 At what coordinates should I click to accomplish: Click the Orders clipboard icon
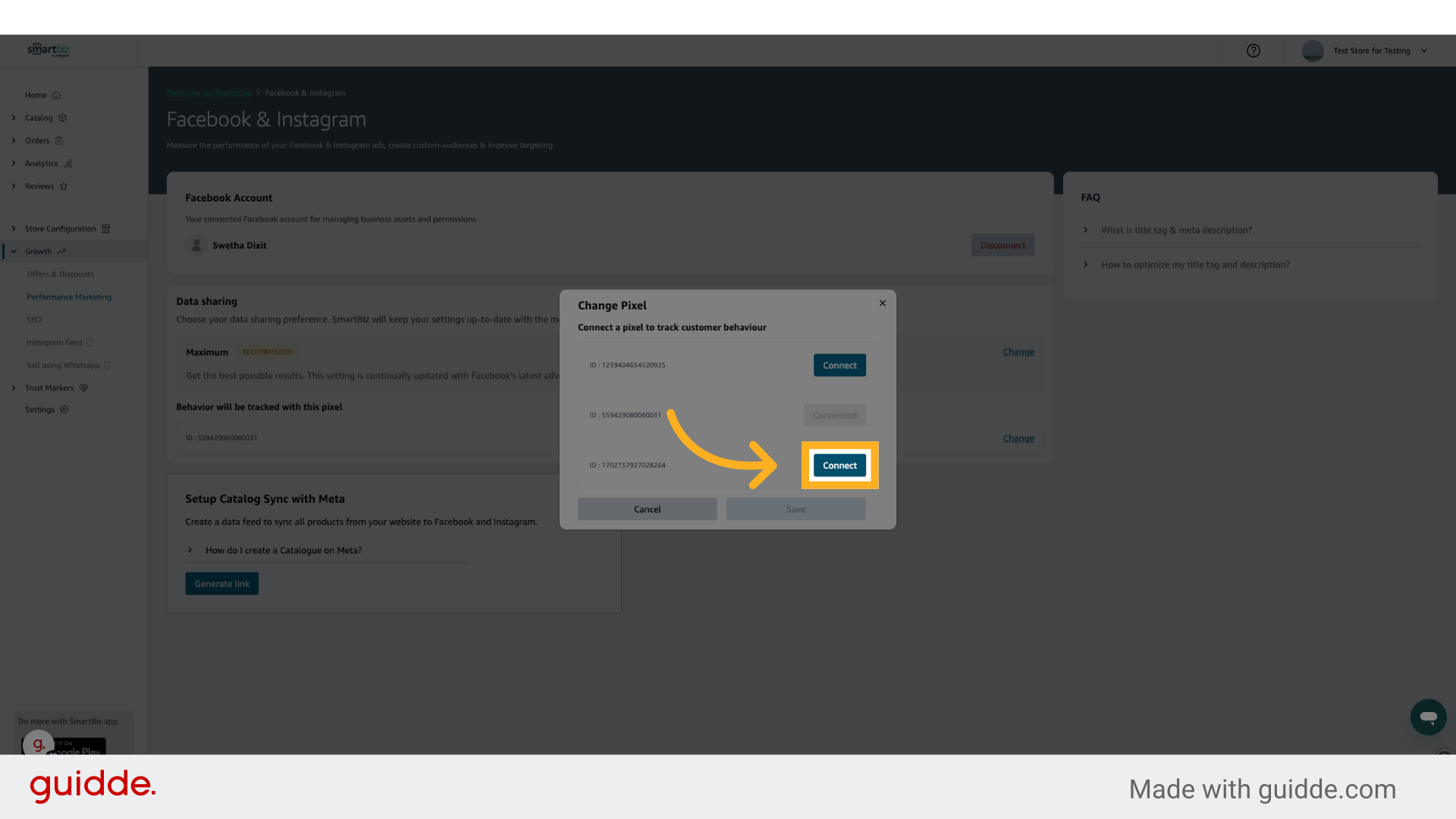point(59,141)
